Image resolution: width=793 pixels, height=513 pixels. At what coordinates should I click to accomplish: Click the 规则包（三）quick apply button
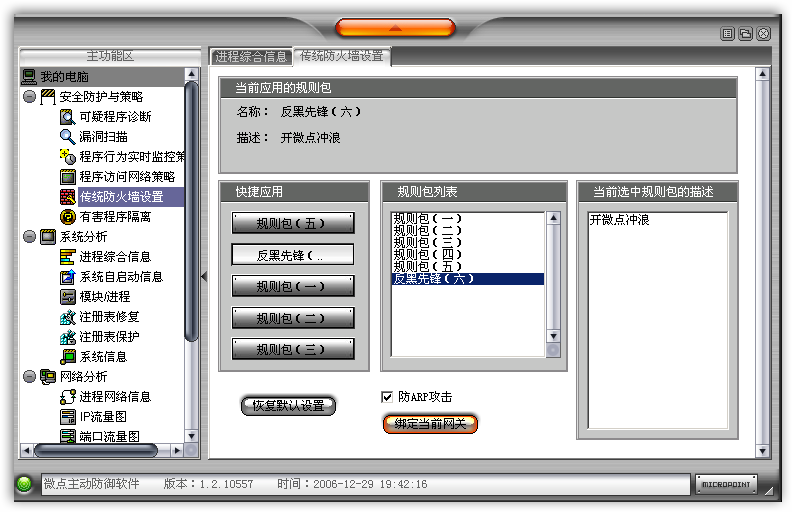[x=293, y=349]
